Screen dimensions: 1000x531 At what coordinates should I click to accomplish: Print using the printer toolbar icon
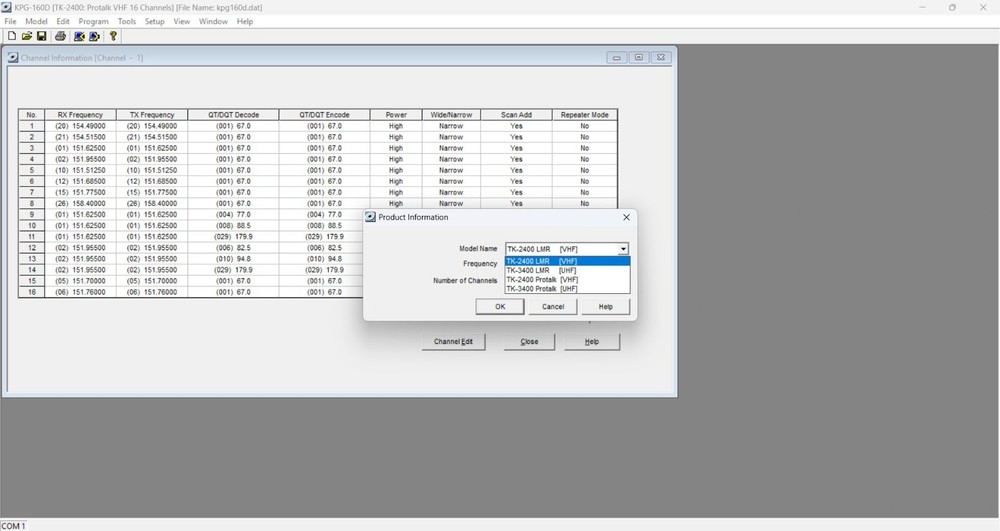click(61, 36)
